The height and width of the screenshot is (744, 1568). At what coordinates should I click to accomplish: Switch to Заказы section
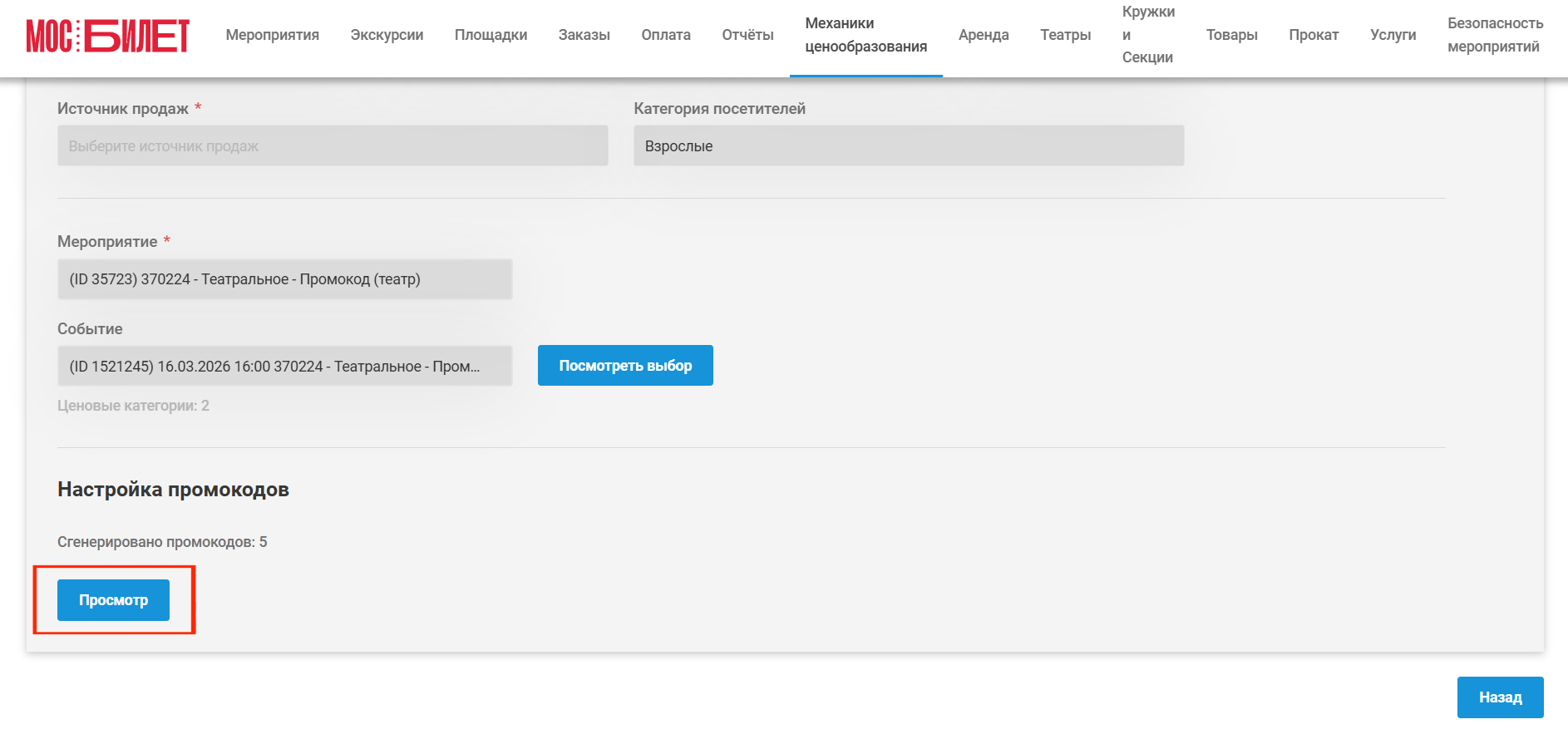(584, 35)
